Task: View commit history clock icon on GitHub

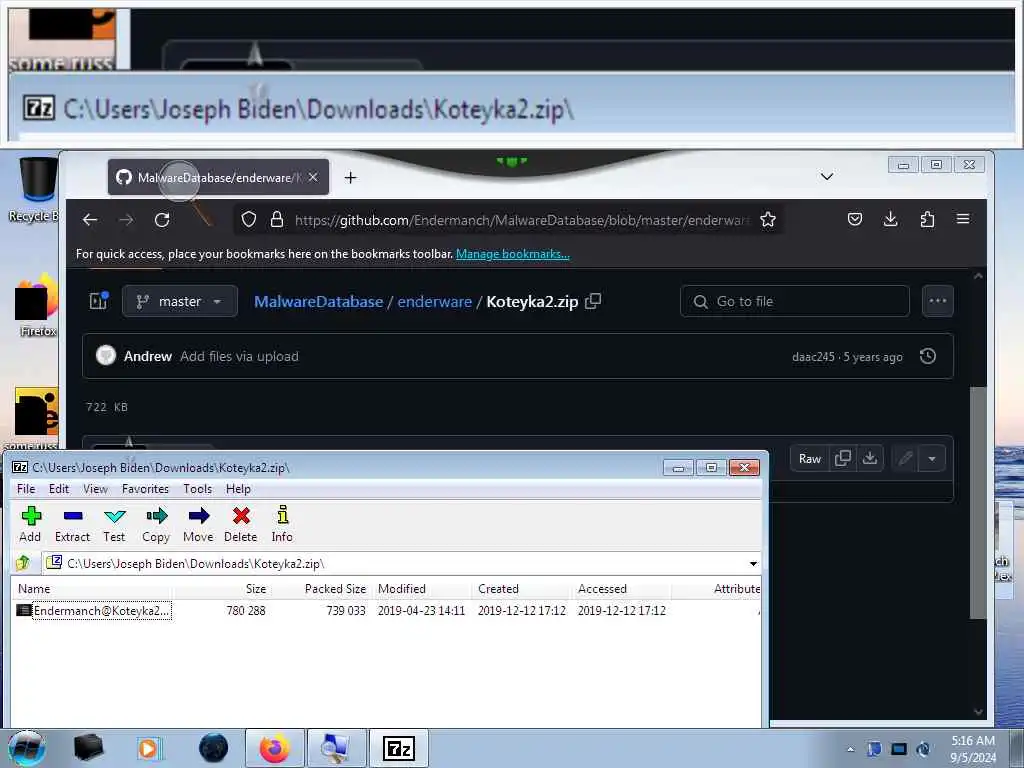Action: (928, 357)
